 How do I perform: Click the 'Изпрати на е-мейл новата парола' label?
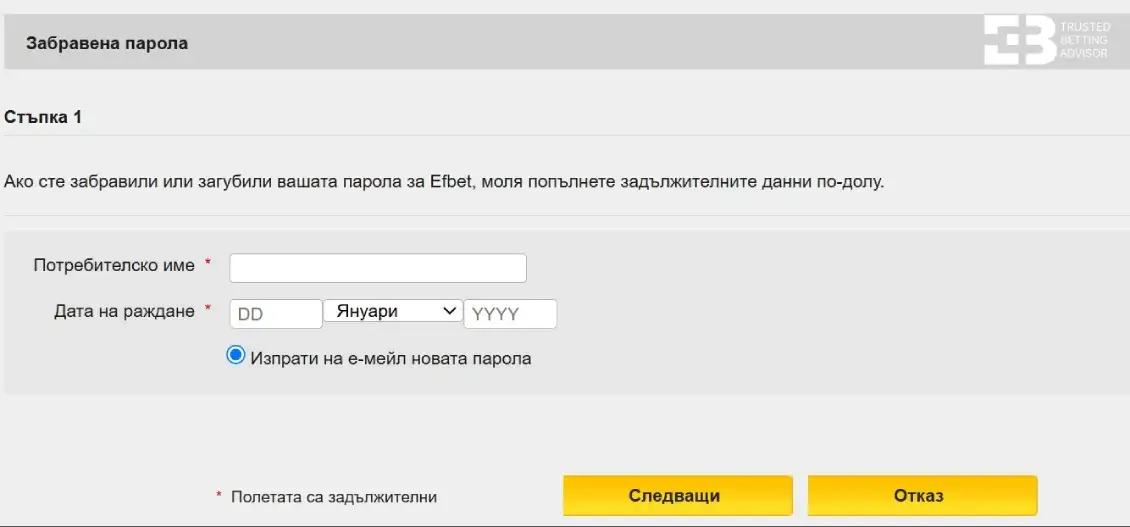coord(391,358)
